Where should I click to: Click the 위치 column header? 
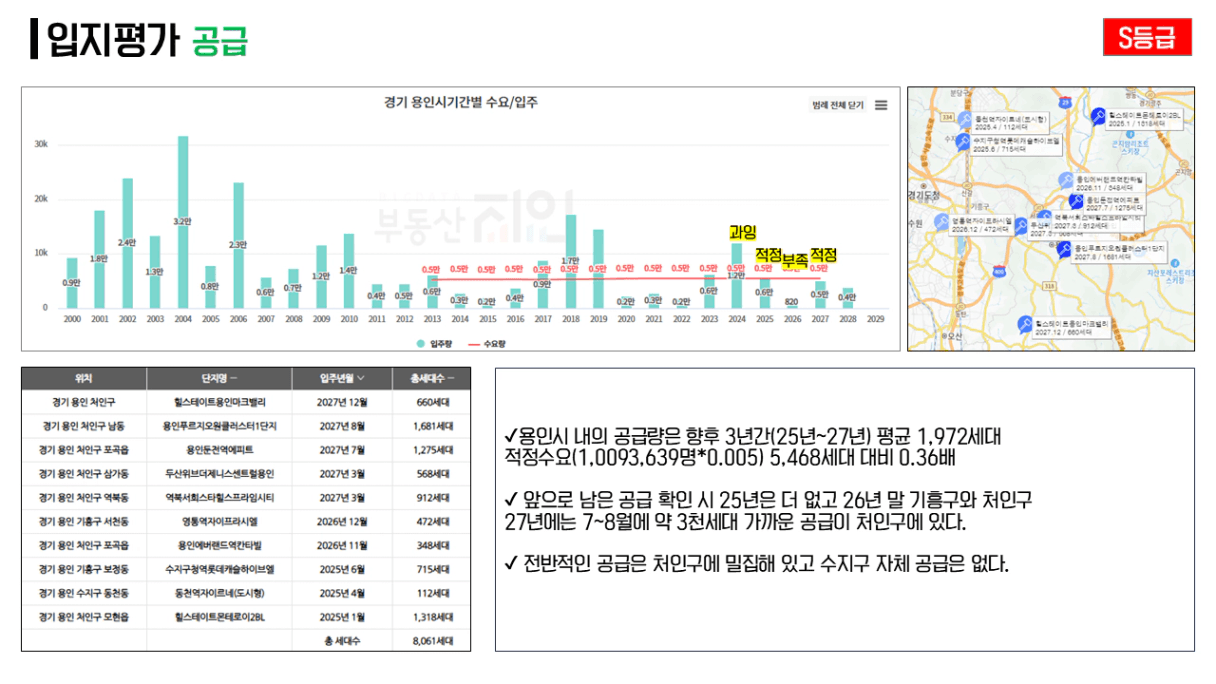click(x=84, y=379)
